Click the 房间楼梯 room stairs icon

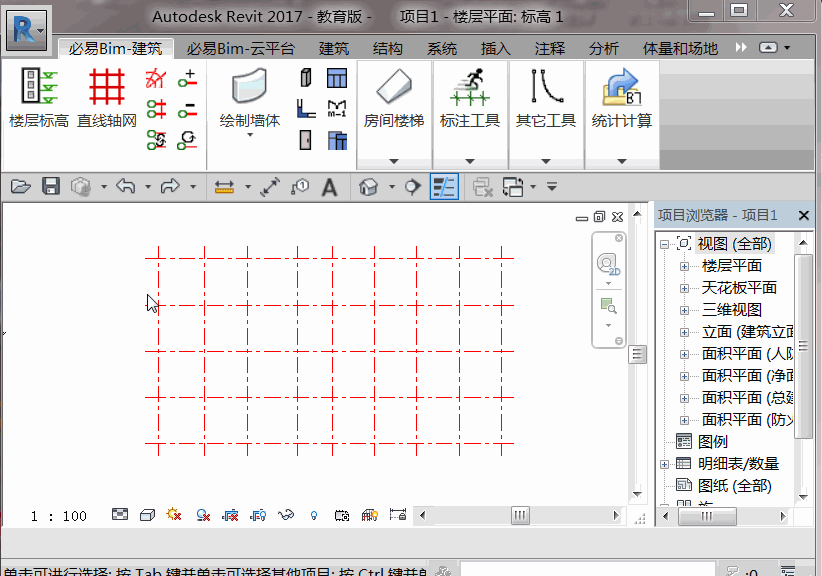pyautogui.click(x=394, y=99)
